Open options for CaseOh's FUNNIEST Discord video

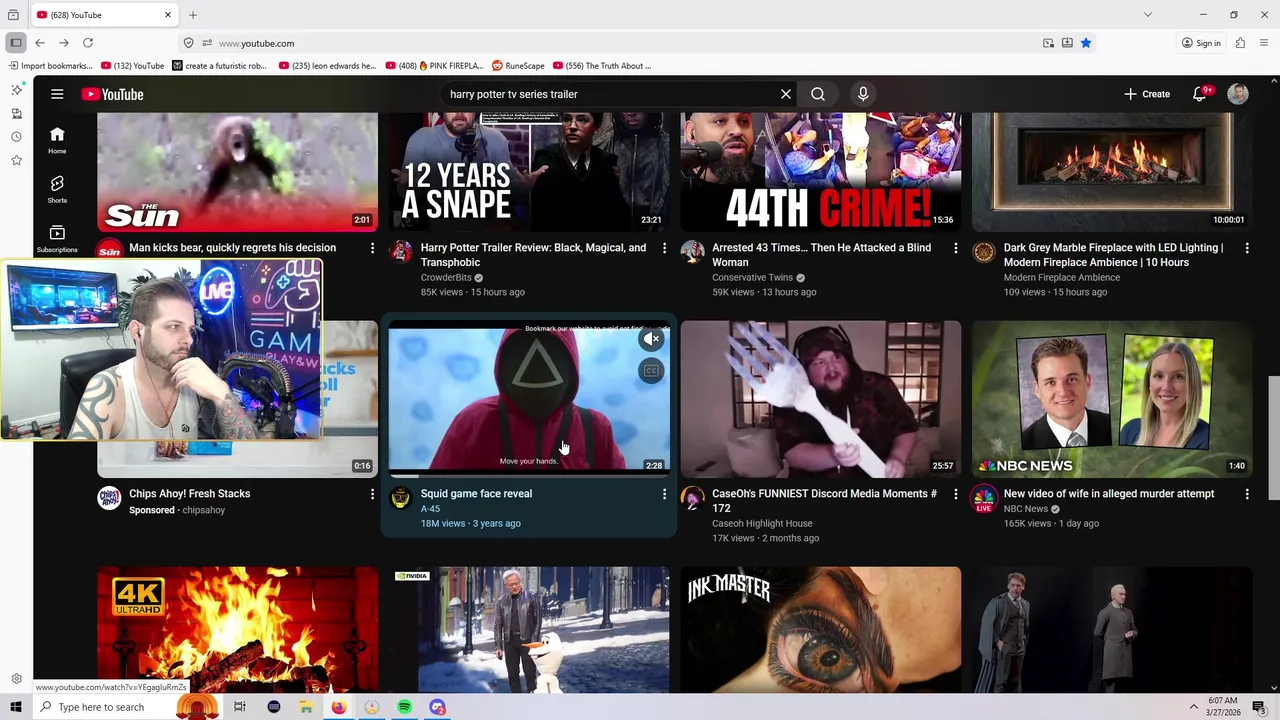[955, 494]
